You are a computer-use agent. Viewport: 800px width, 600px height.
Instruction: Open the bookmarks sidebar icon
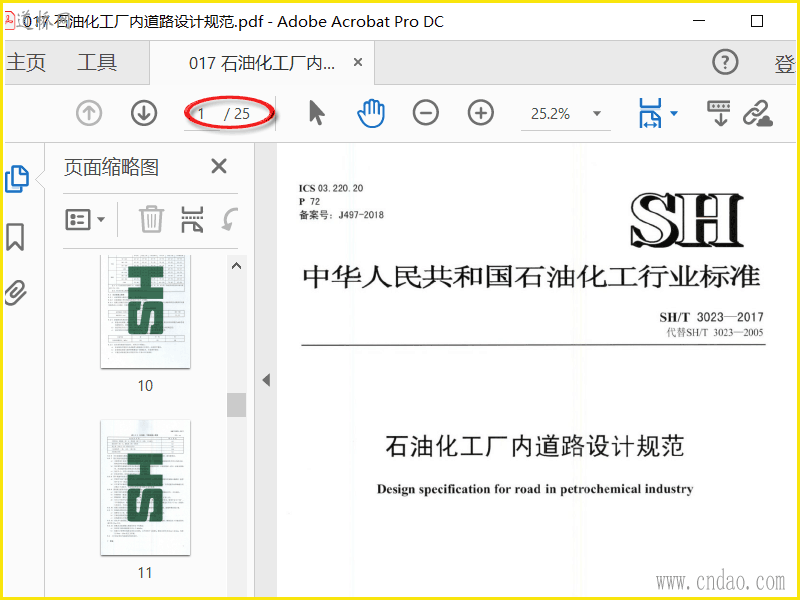pyautogui.click(x=15, y=237)
